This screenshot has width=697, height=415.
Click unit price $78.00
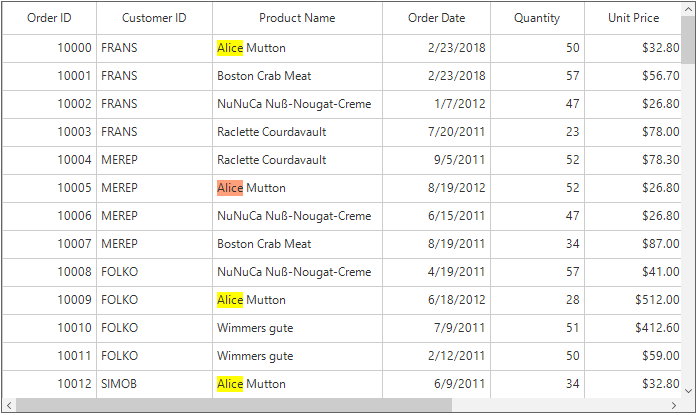click(x=633, y=132)
